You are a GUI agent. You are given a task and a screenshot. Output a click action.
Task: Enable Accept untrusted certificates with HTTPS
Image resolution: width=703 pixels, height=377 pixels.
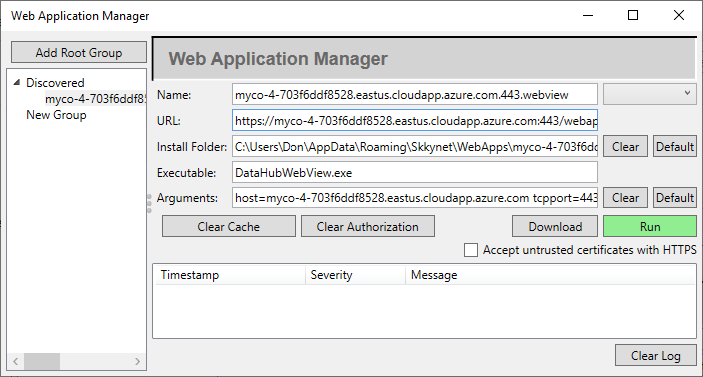point(471,250)
